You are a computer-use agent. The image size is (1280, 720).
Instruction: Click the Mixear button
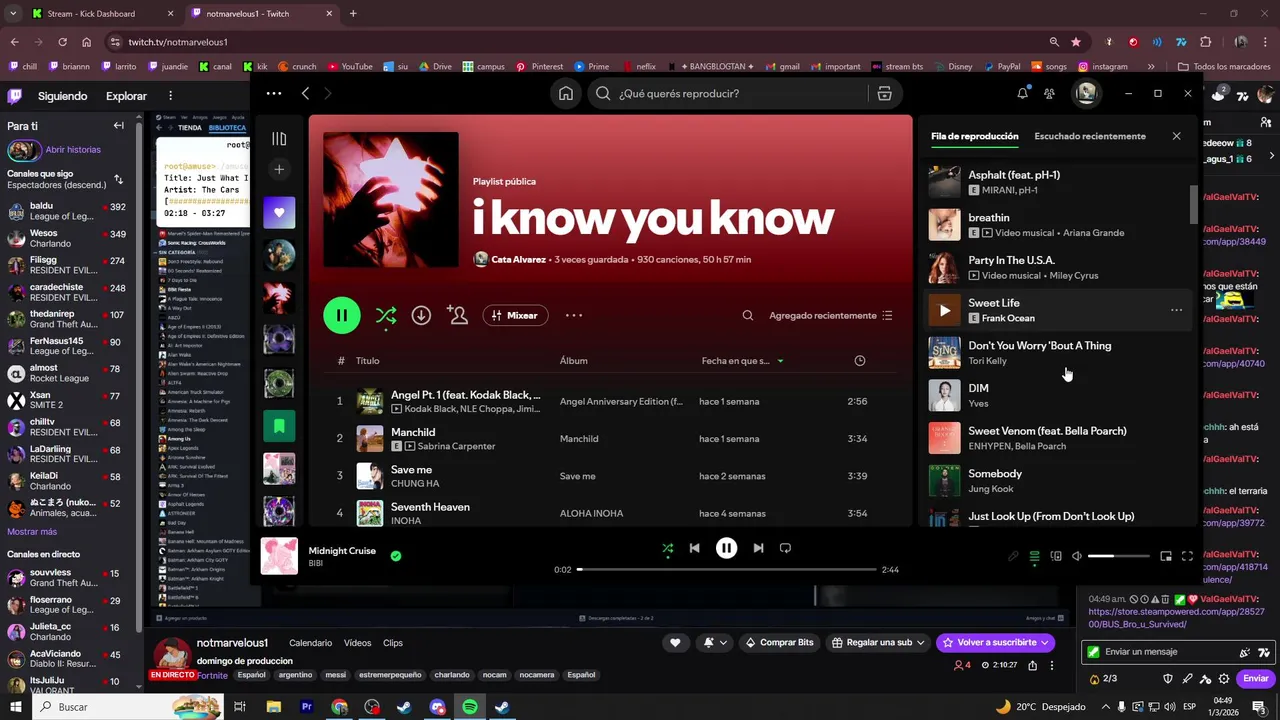(x=515, y=315)
